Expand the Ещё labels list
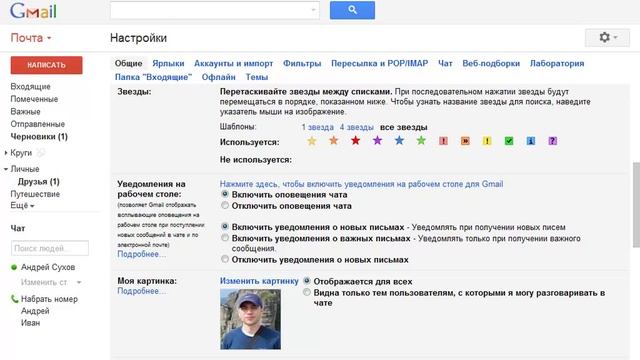Viewport: 640px width, 360px height. (x=22, y=206)
